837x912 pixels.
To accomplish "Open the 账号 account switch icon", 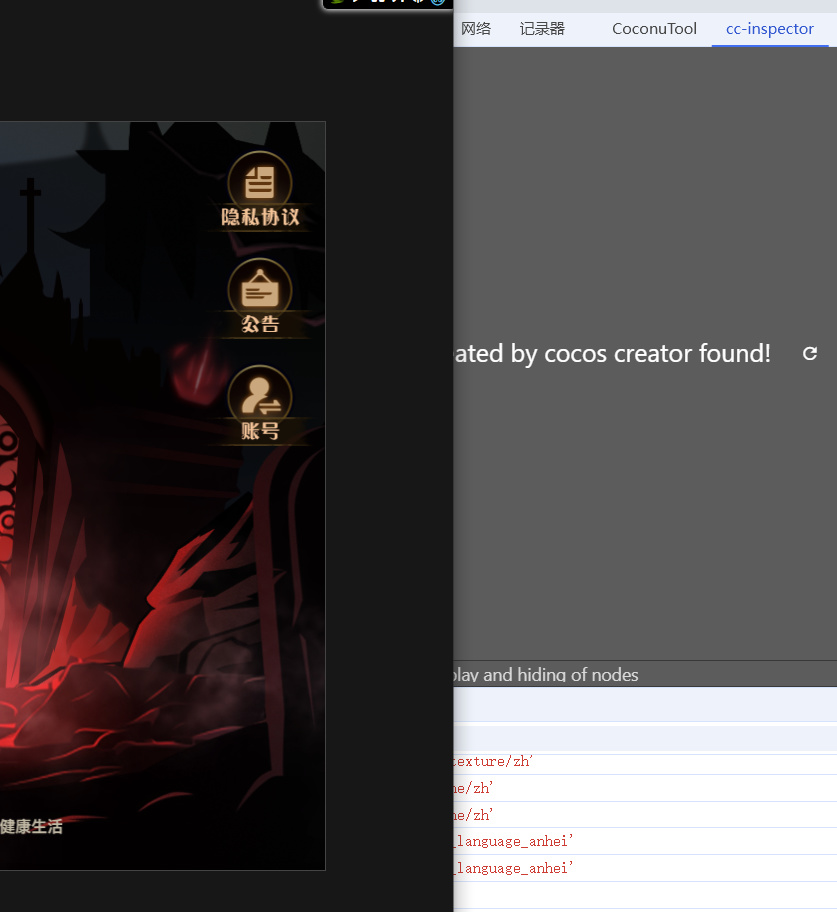I will [x=259, y=404].
